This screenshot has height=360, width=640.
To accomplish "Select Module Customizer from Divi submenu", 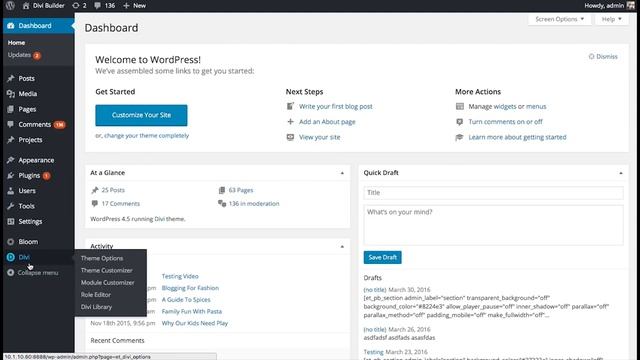I will (107, 282).
